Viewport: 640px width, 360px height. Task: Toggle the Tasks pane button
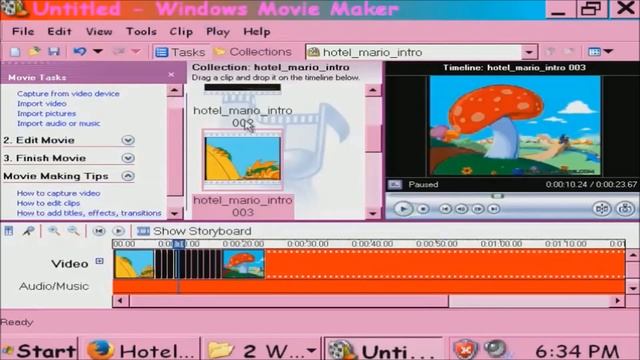[x=180, y=52]
